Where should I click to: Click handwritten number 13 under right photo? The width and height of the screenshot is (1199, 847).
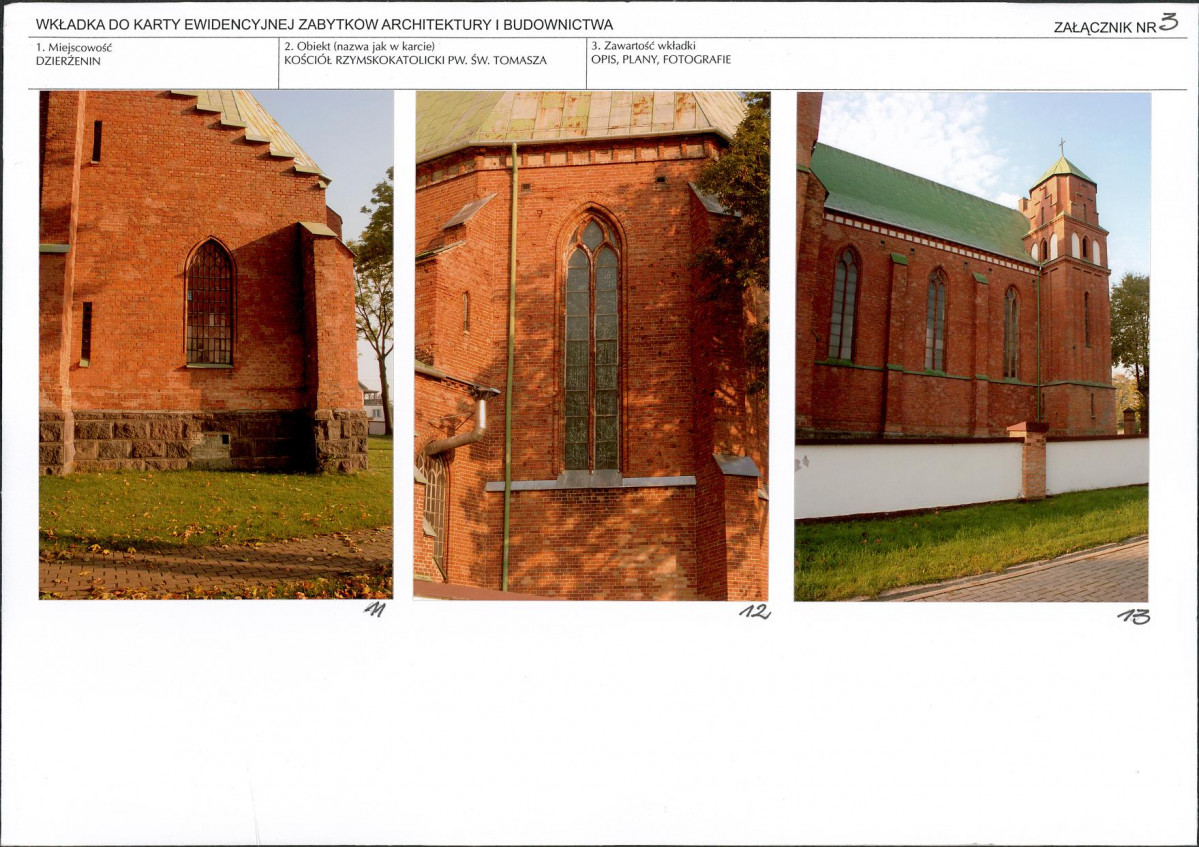click(1133, 616)
